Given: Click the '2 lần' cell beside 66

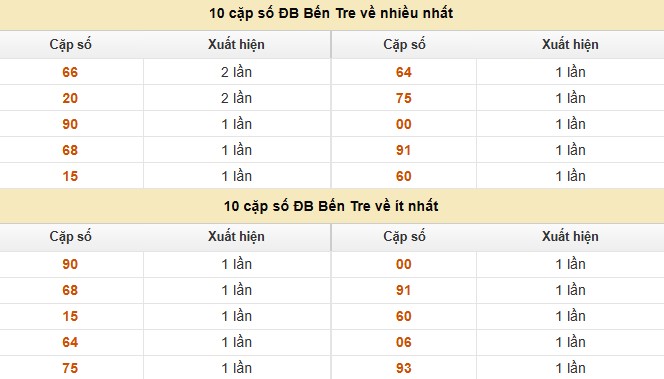Looking at the screenshot, I should 236,72.
